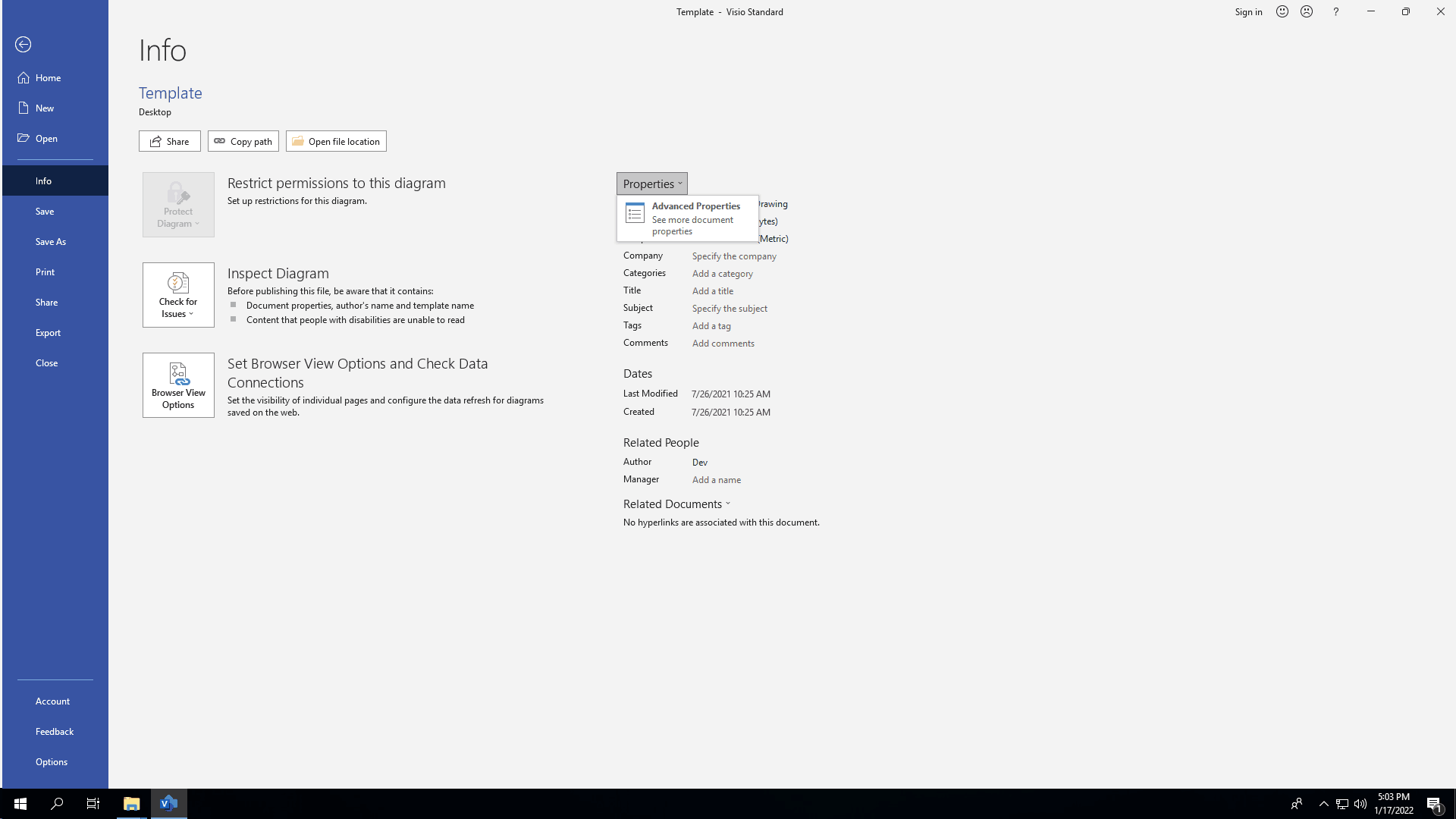Click Add a title input field
This screenshot has height=819, width=1456.
coord(712,291)
